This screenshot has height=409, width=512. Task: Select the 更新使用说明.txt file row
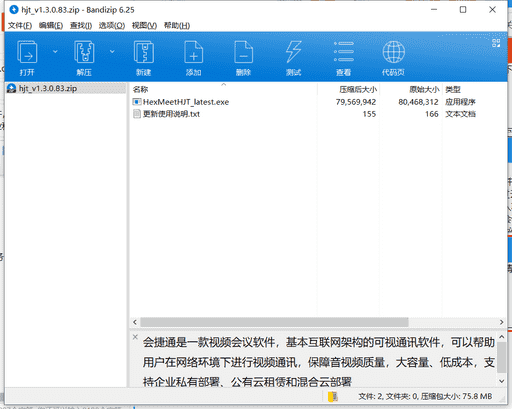tap(318, 114)
